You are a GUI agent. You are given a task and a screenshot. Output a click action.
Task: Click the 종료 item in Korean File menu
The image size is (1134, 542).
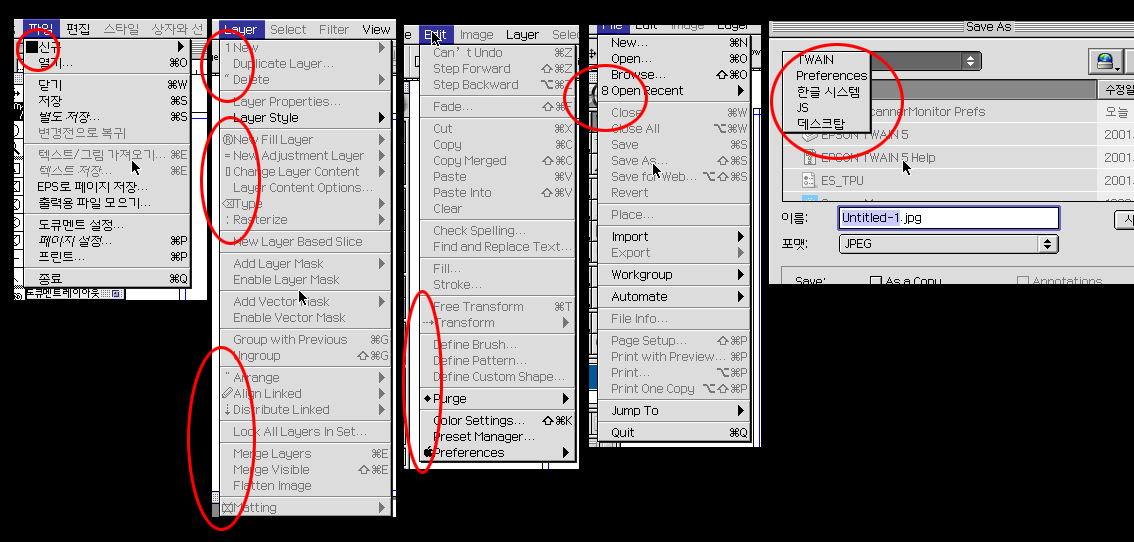click(50, 278)
